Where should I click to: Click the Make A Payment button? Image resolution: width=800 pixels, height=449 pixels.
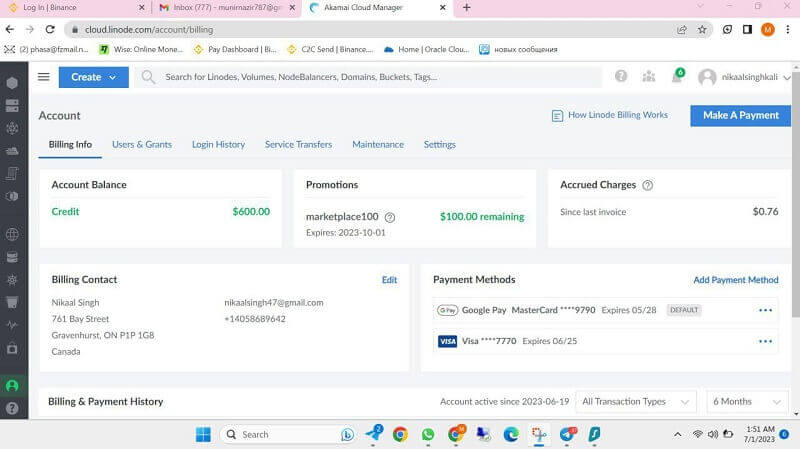point(740,115)
